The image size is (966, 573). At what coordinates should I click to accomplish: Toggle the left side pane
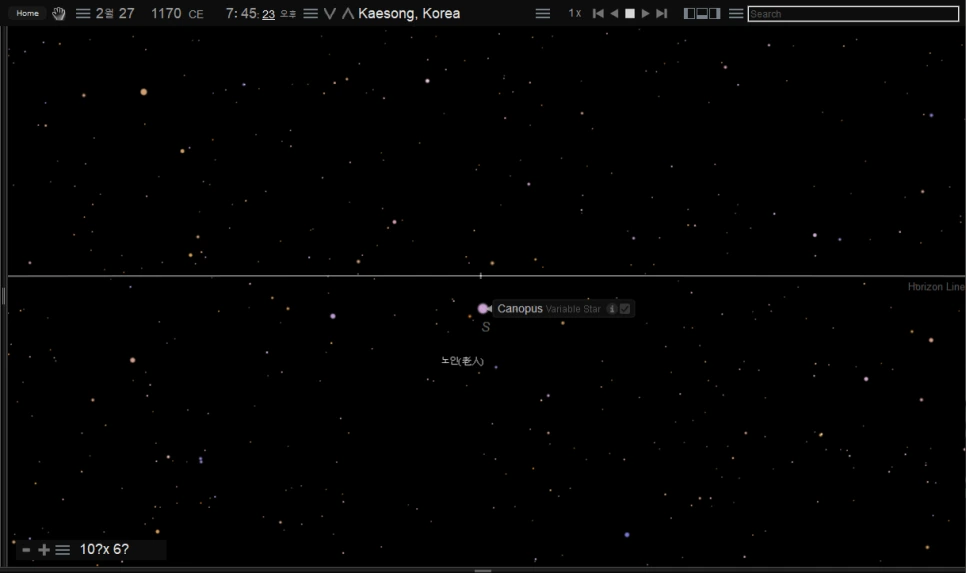pyautogui.click(x=689, y=14)
